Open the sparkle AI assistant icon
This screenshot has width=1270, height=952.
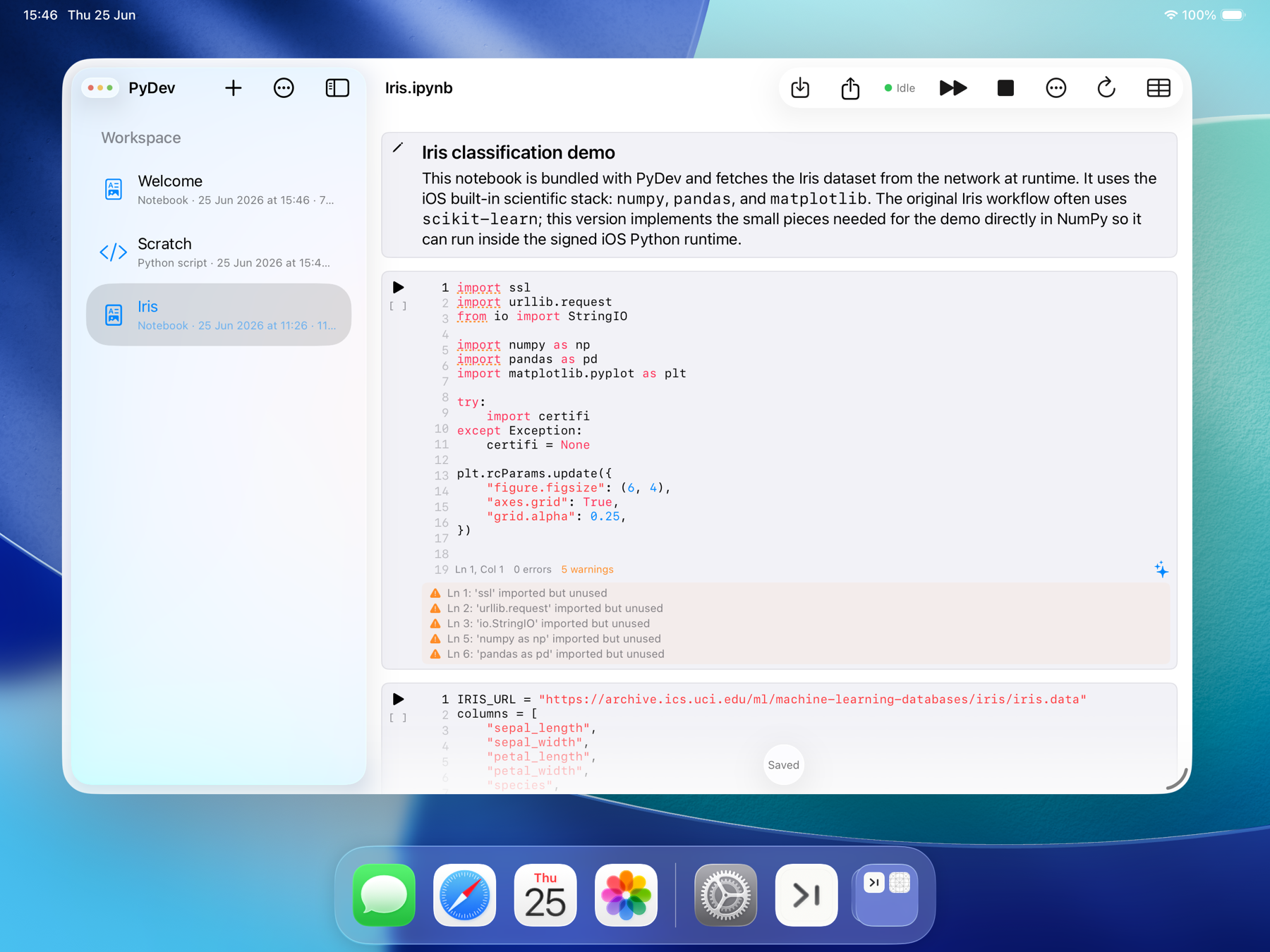click(1161, 569)
